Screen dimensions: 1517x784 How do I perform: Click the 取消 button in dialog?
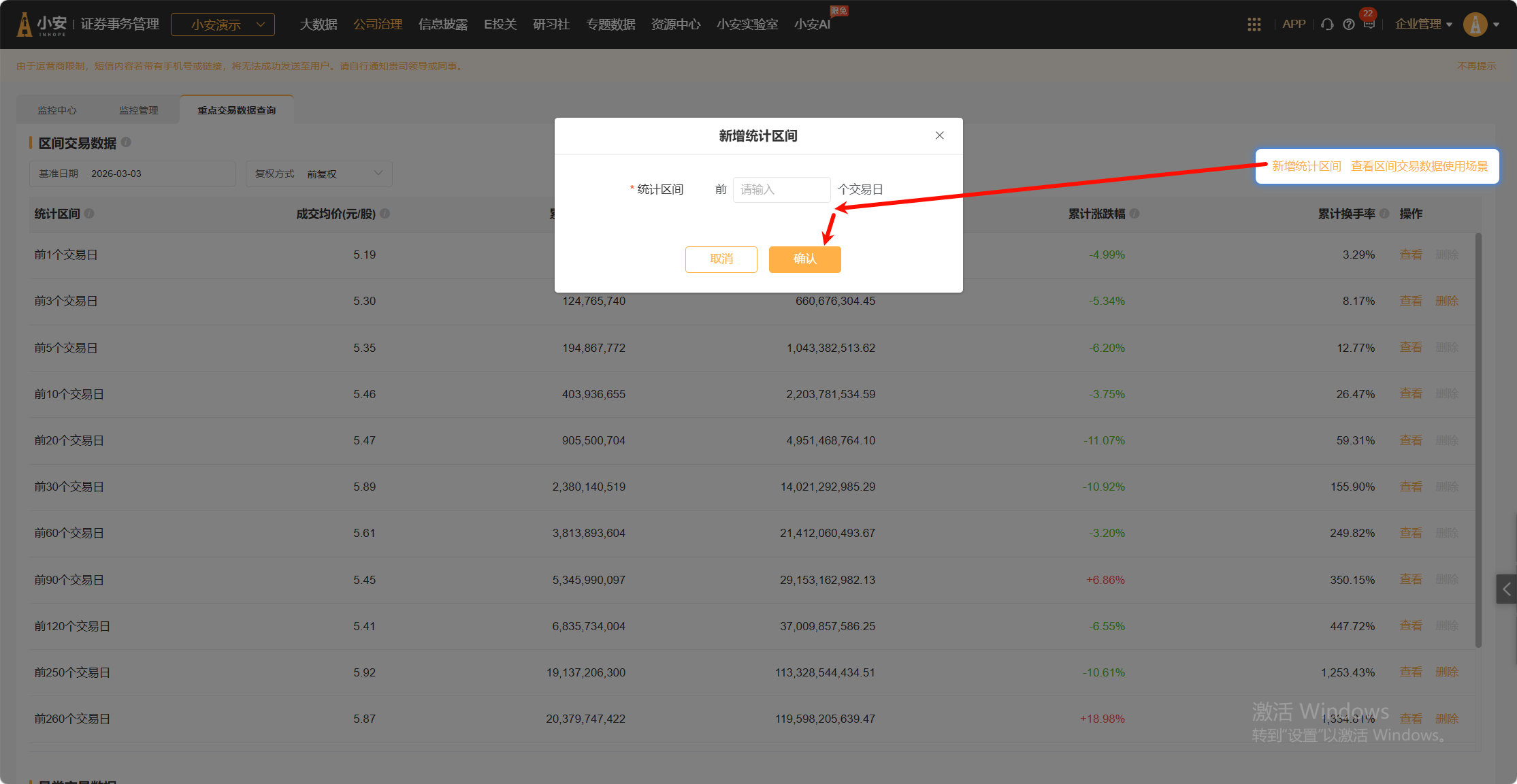(721, 259)
